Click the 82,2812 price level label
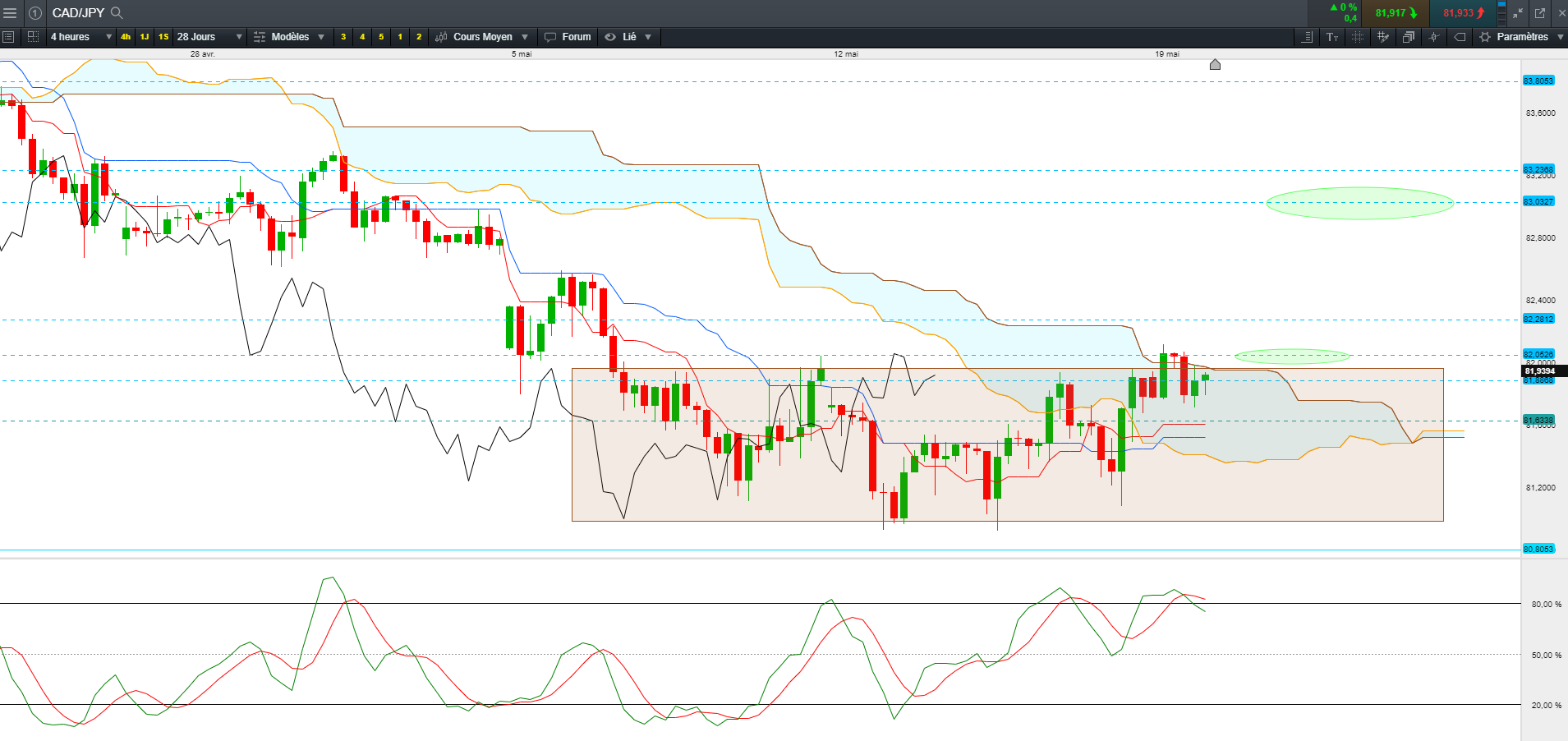1568x741 pixels. pyautogui.click(x=1538, y=319)
